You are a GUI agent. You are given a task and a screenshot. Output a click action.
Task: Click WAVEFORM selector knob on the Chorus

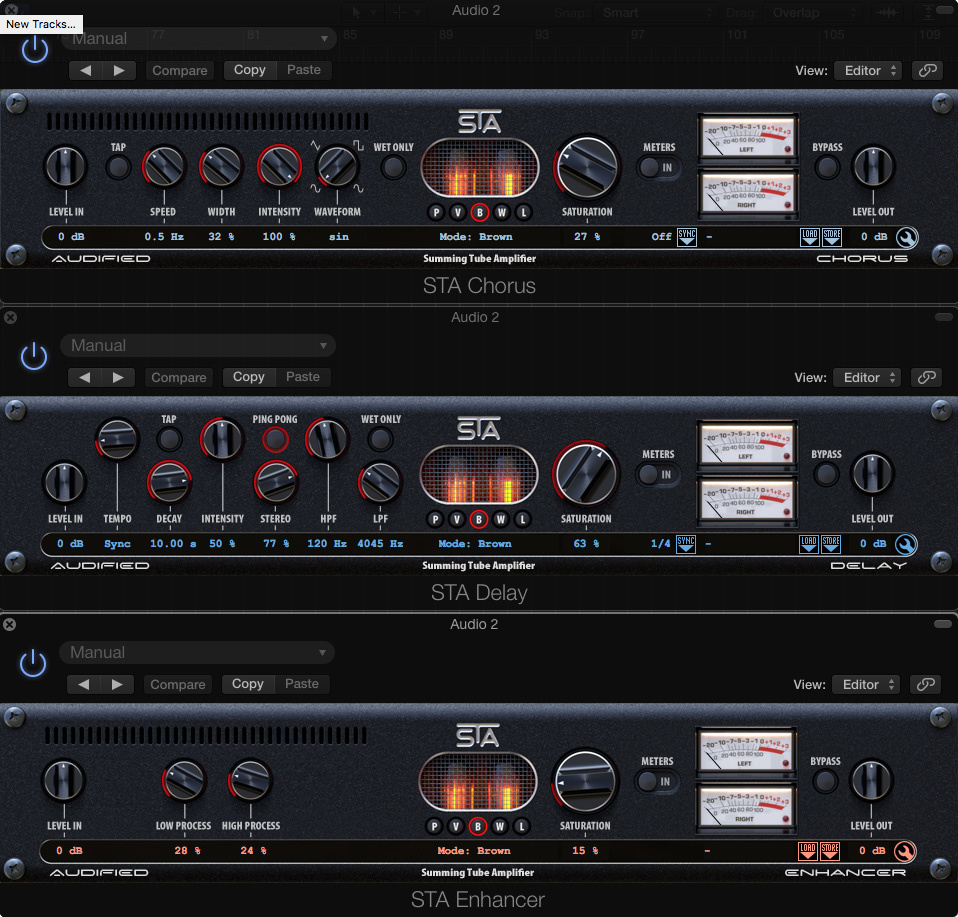[337, 166]
